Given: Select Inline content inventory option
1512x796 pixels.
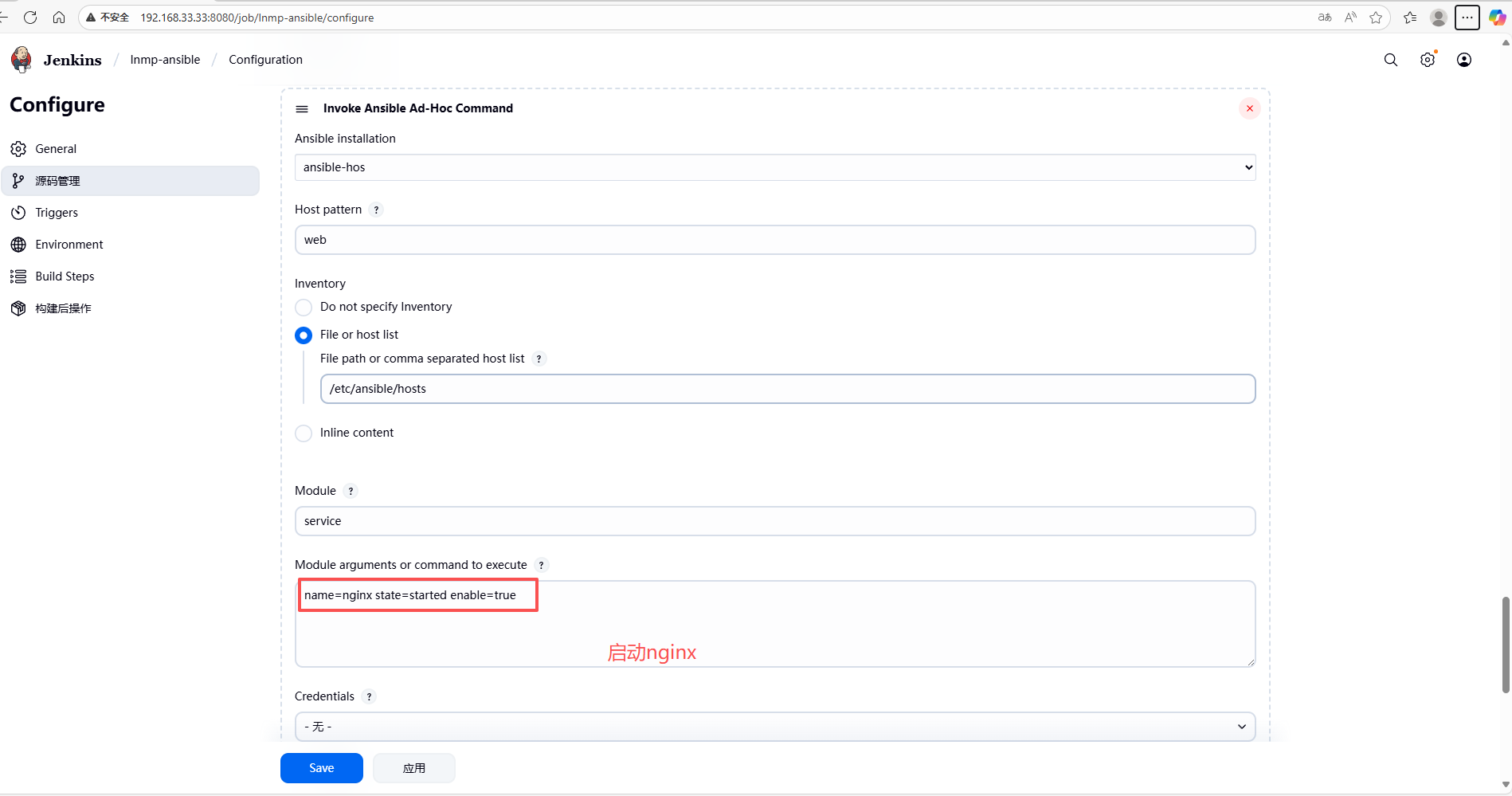Looking at the screenshot, I should tap(304, 433).
